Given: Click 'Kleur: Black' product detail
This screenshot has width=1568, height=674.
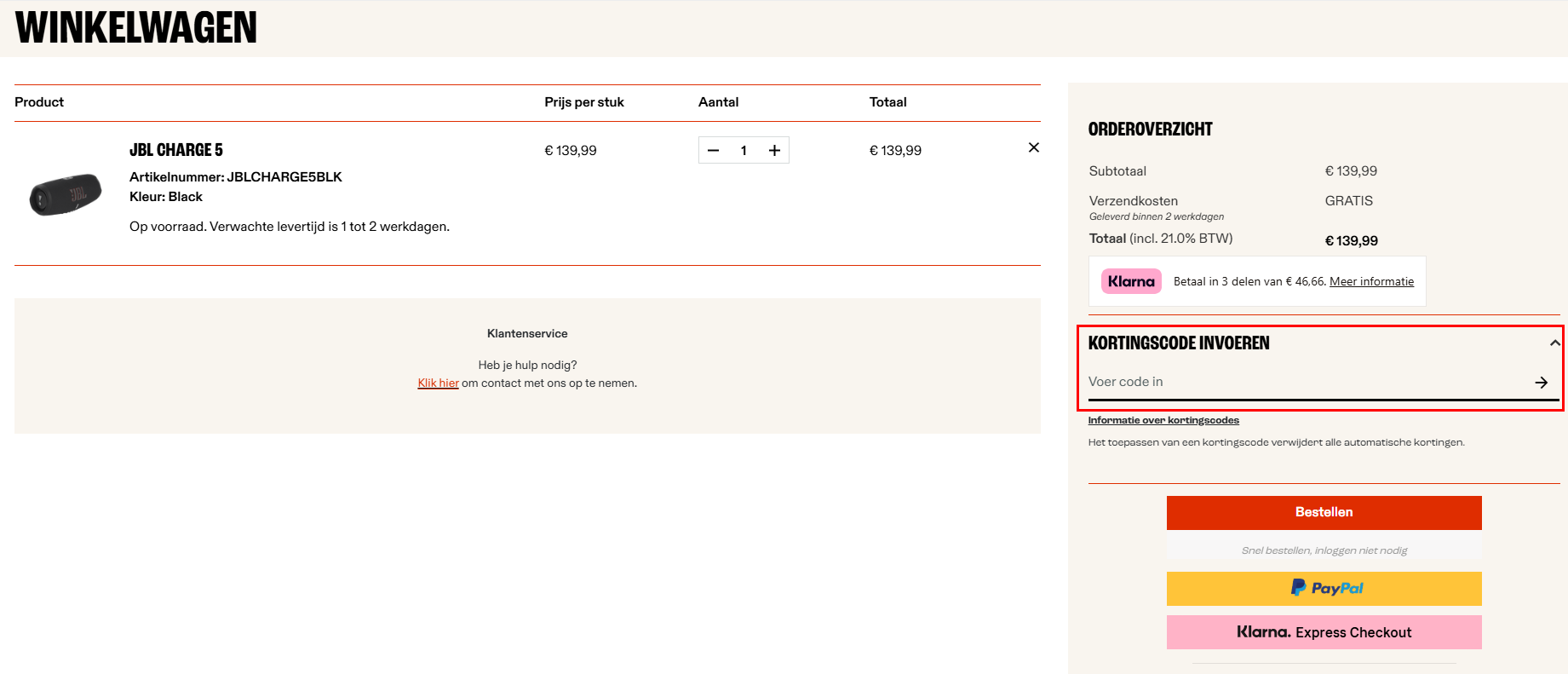Looking at the screenshot, I should coord(166,197).
